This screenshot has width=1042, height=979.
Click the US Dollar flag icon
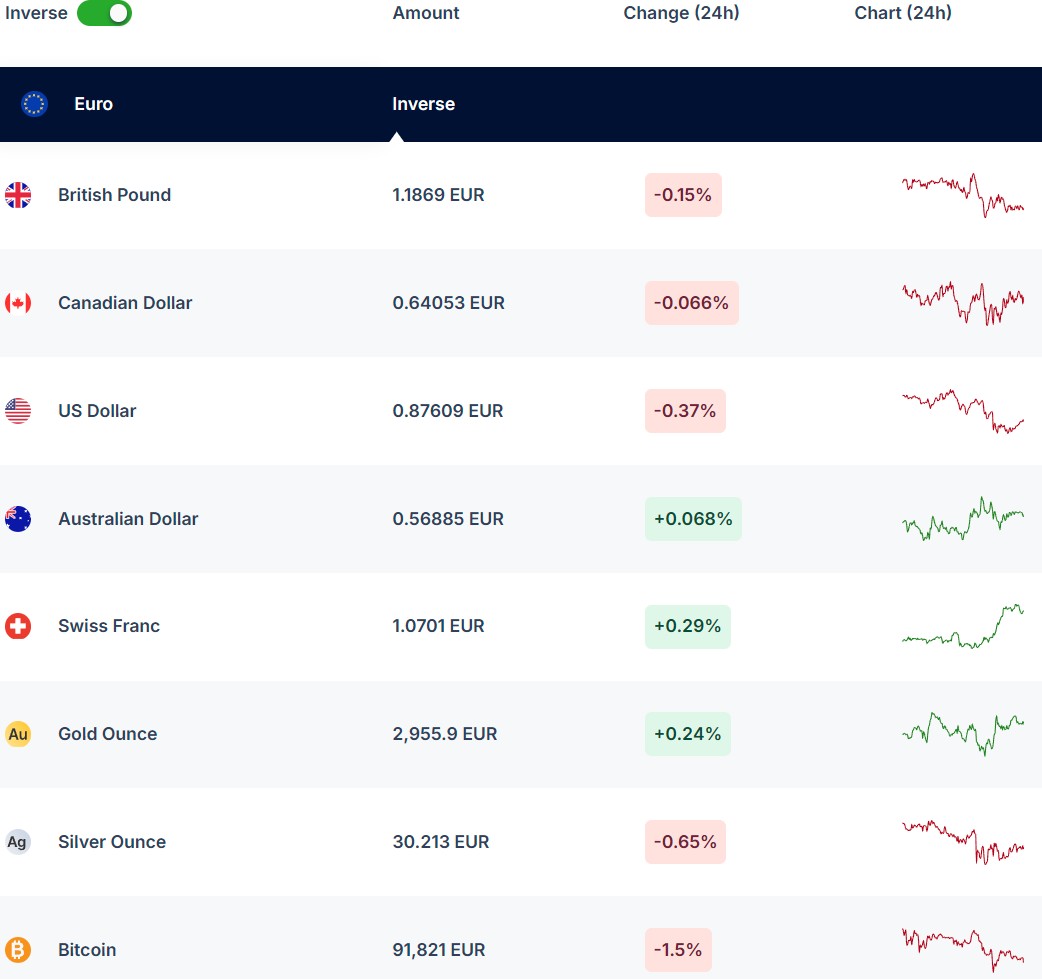(18, 411)
